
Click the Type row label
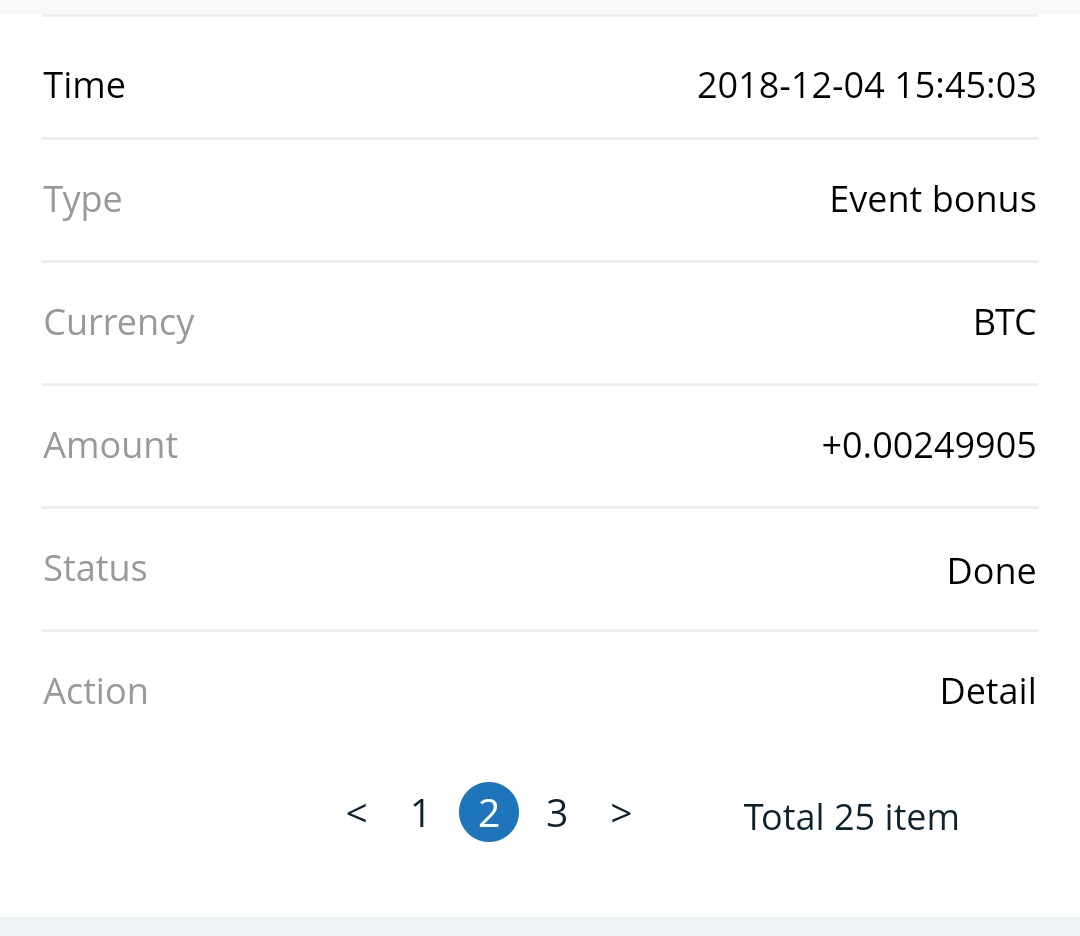(83, 201)
